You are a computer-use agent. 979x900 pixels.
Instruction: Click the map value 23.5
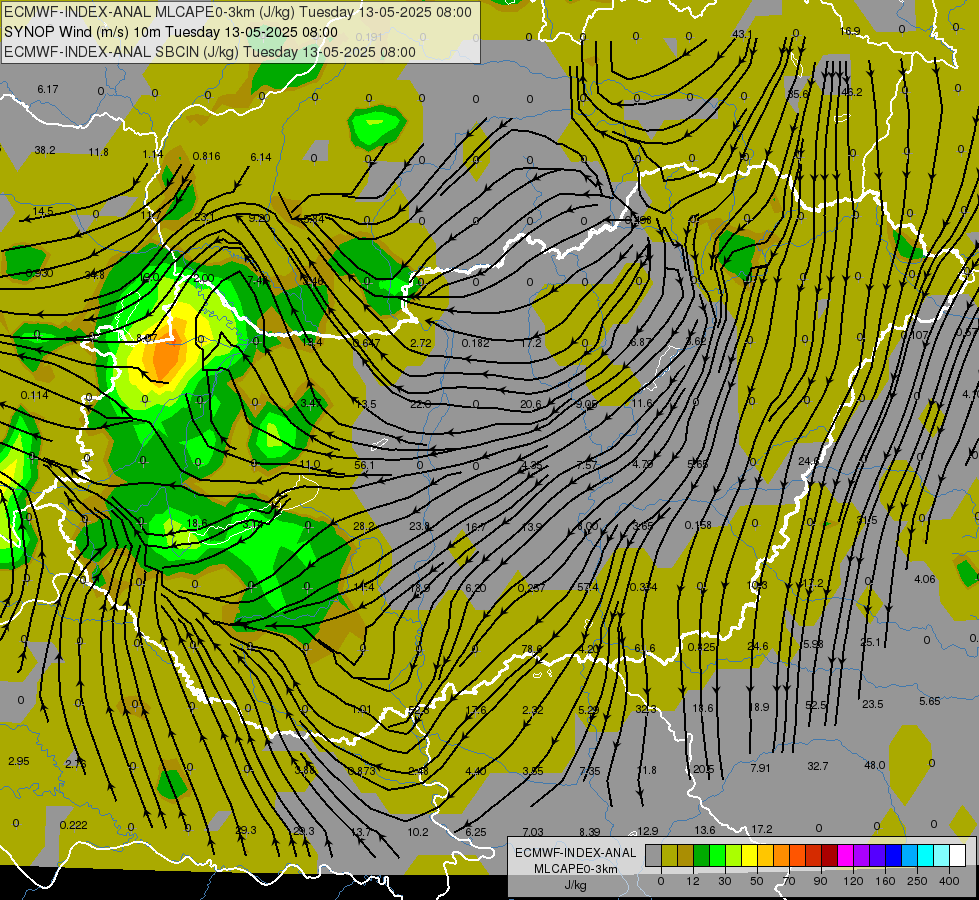pos(873,704)
